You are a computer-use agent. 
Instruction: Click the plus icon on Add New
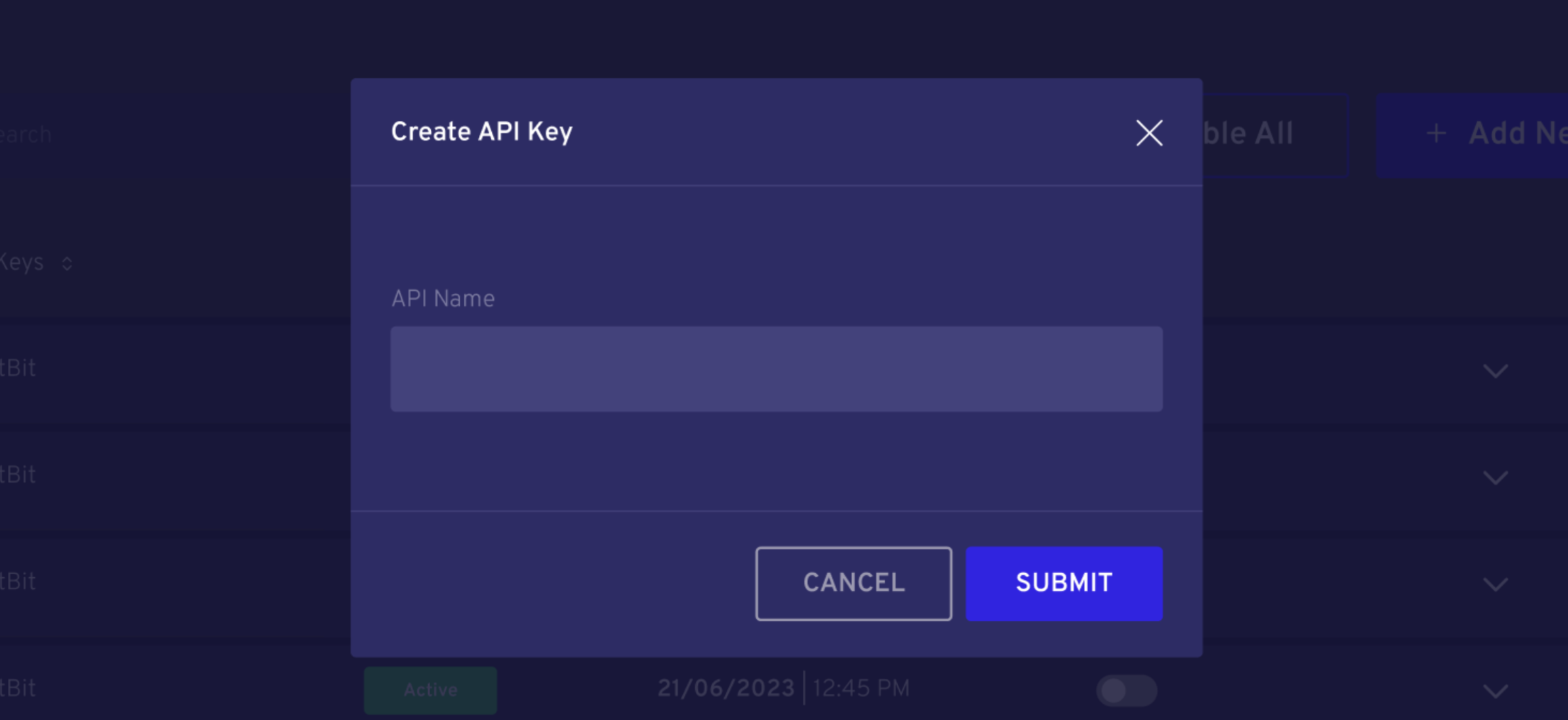1436,134
